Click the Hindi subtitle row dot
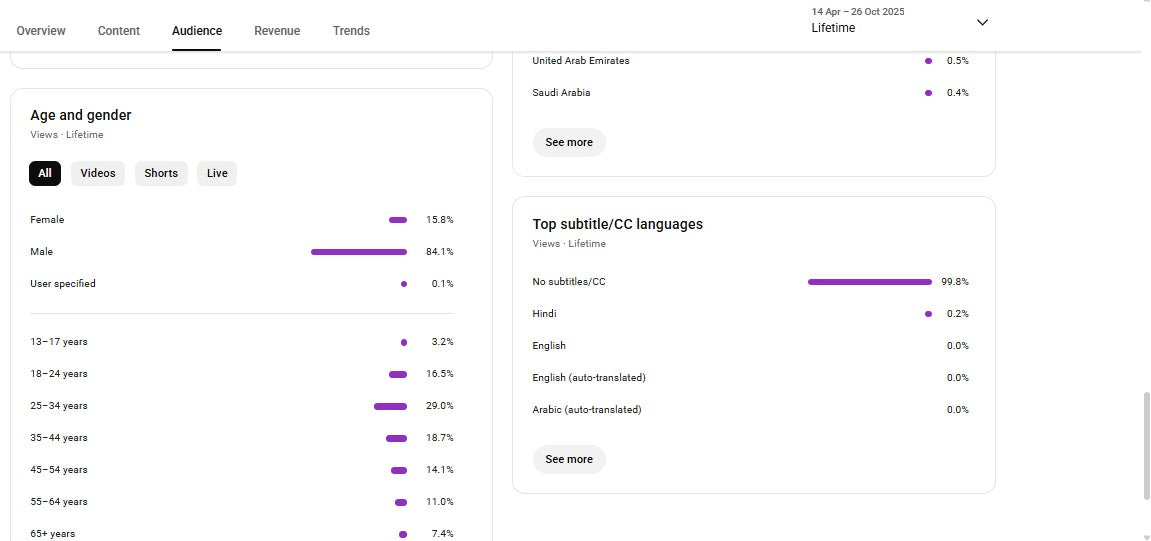Screen dimensions: 1151x541 coord(928,314)
